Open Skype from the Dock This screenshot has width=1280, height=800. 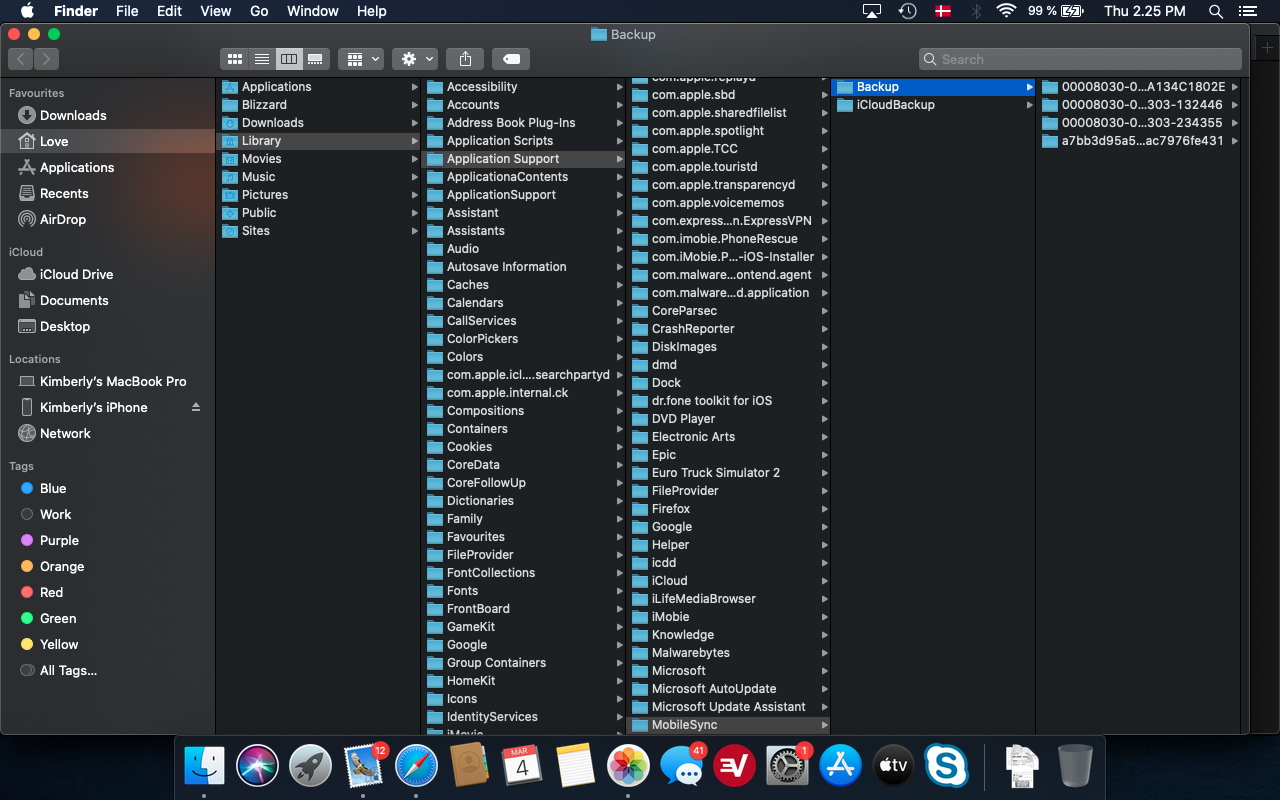(946, 767)
